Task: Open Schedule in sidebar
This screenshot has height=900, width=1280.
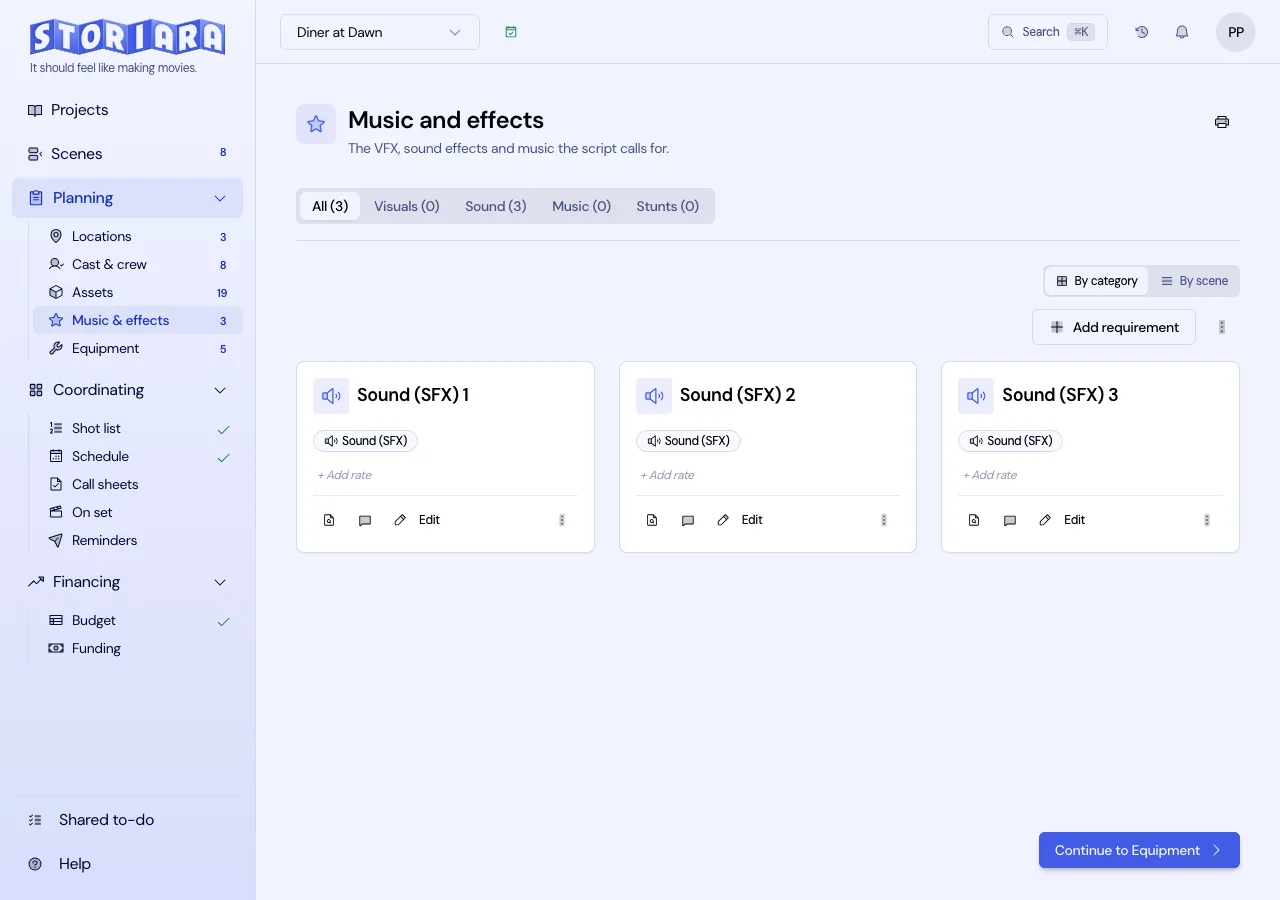Action: click(x=138, y=457)
